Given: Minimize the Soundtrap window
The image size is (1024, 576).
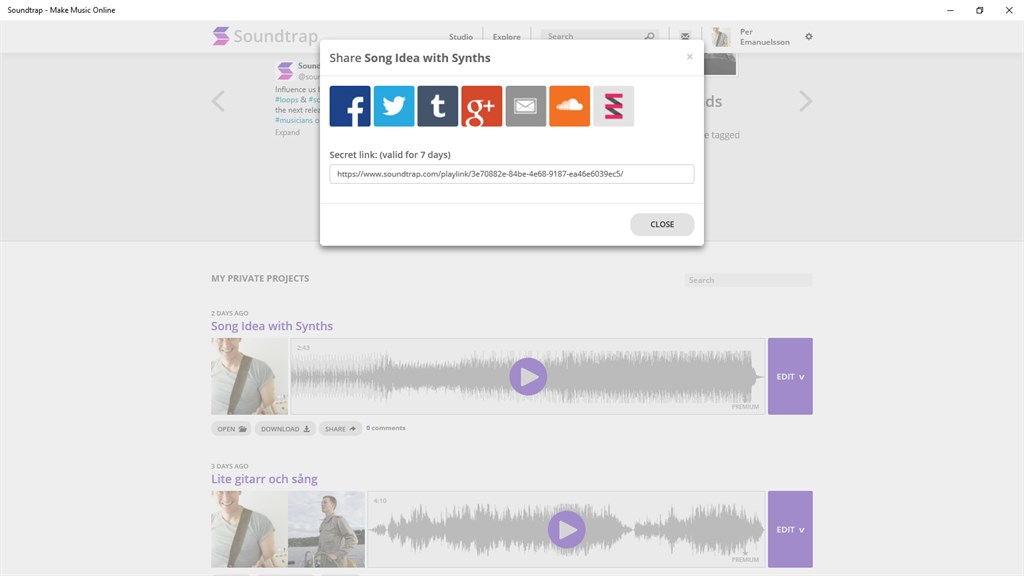Looking at the screenshot, I should 950,10.
